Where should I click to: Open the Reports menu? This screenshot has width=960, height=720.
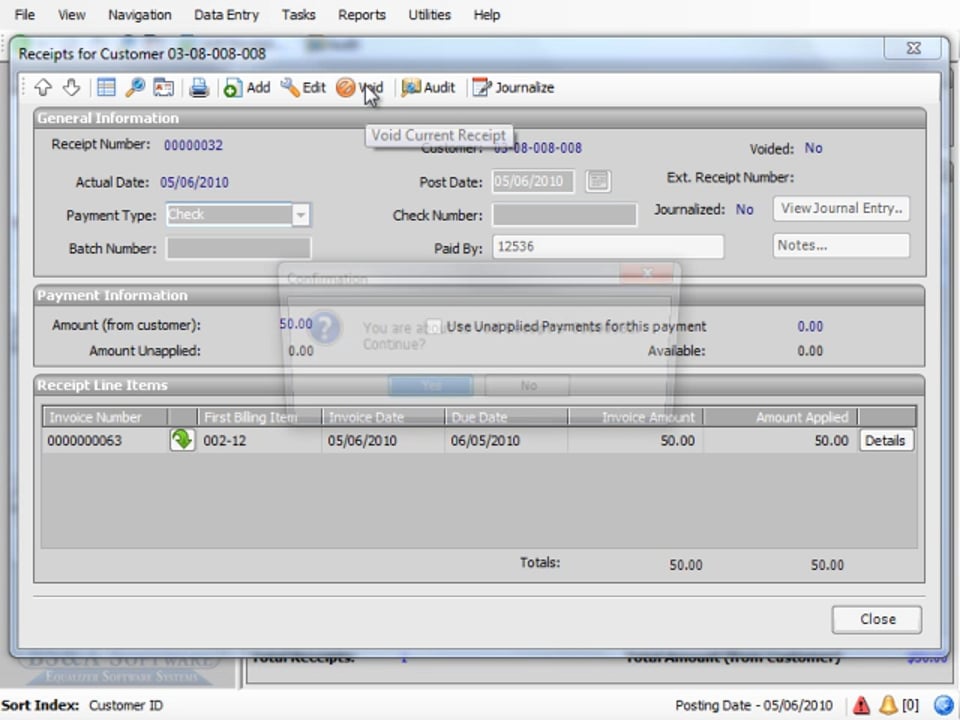pyautogui.click(x=361, y=15)
